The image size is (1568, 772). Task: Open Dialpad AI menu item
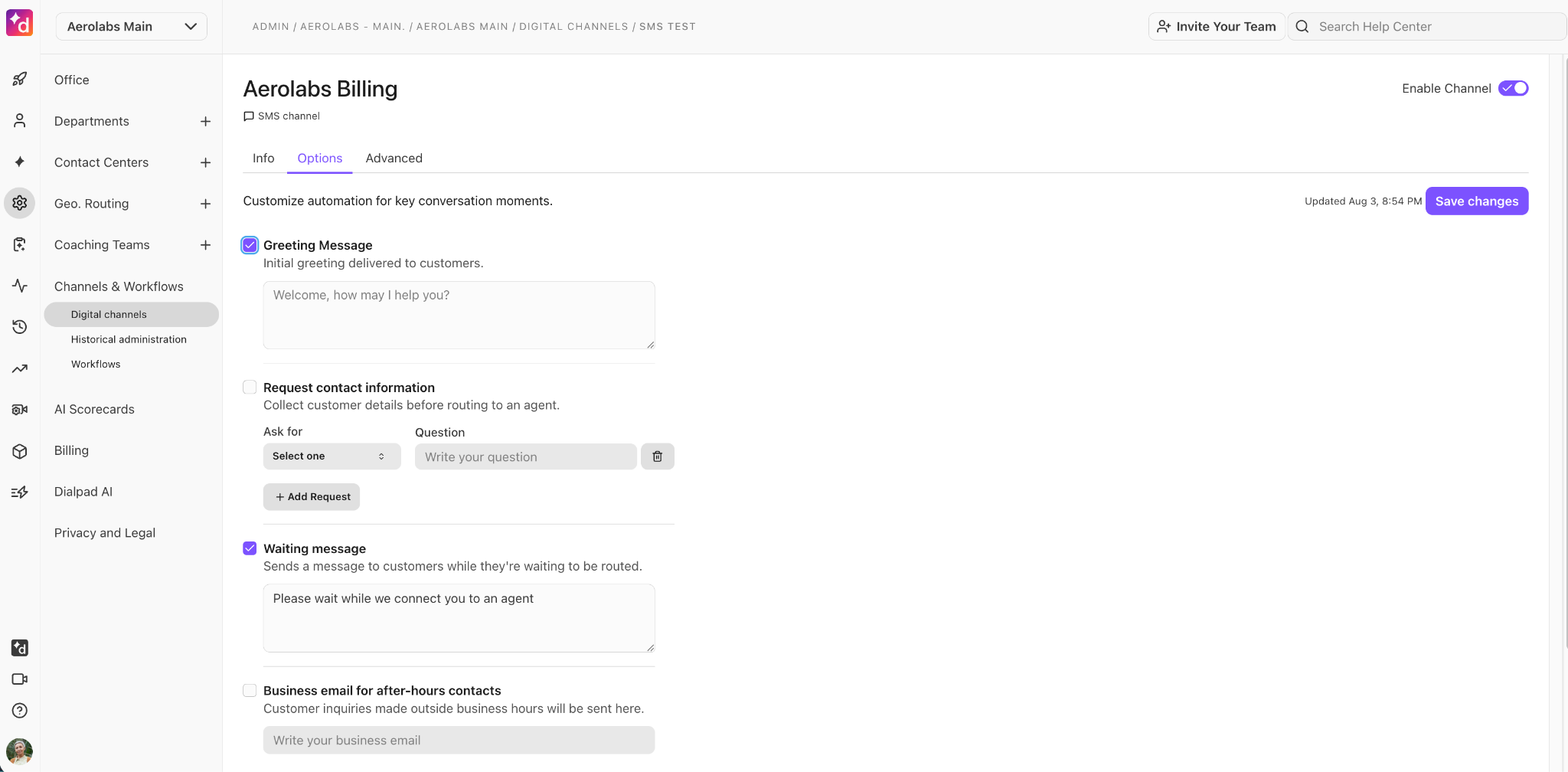[83, 492]
